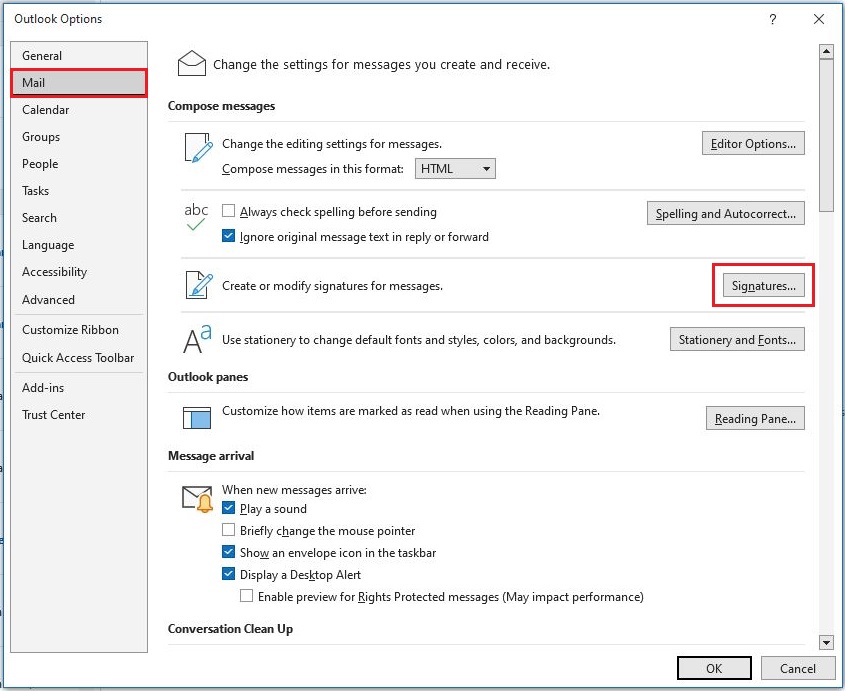Click the pencil-and-page editing settings icon

point(198,147)
